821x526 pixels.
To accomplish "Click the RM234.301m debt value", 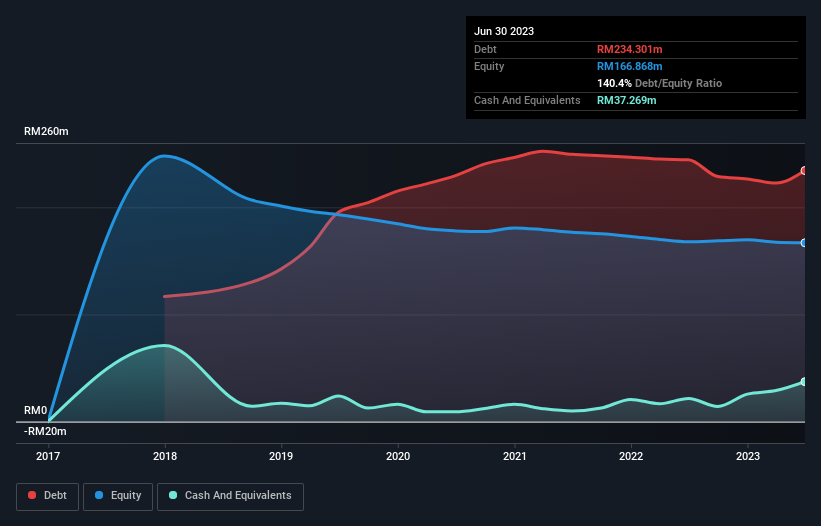I will point(629,49).
